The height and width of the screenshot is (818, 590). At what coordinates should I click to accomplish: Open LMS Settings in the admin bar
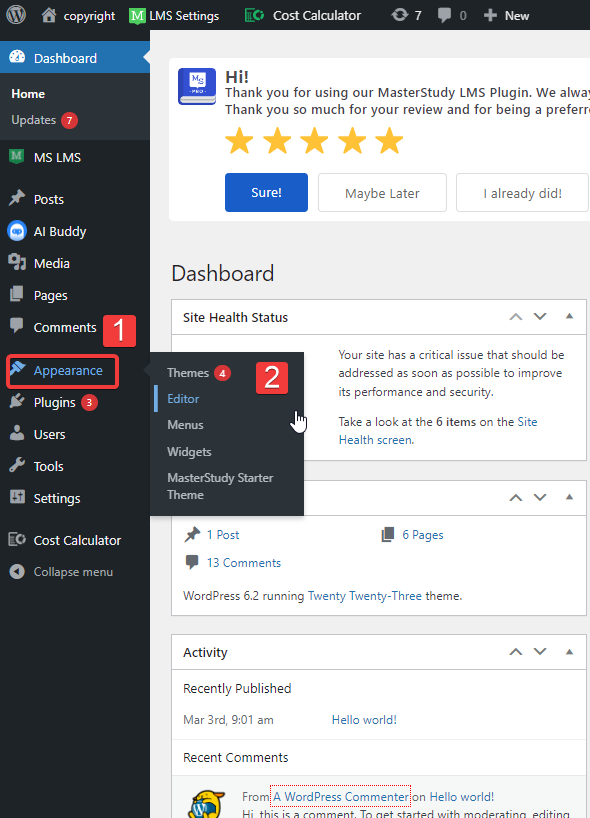pyautogui.click(x=174, y=16)
